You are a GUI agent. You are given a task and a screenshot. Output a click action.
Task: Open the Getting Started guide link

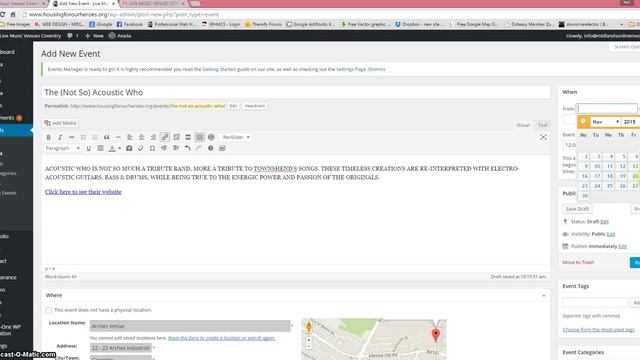(x=219, y=69)
